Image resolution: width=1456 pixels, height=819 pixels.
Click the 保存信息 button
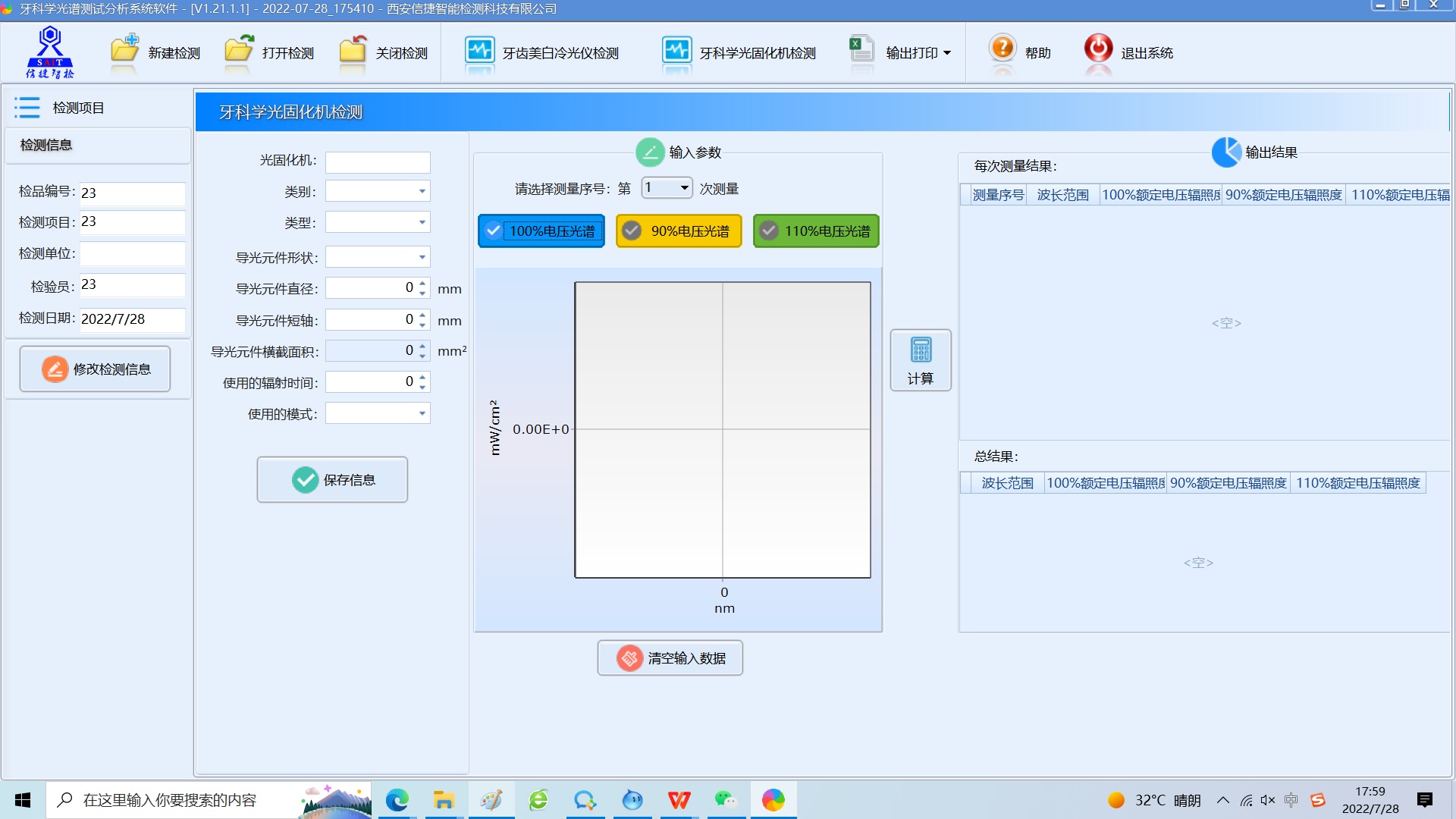click(x=332, y=480)
